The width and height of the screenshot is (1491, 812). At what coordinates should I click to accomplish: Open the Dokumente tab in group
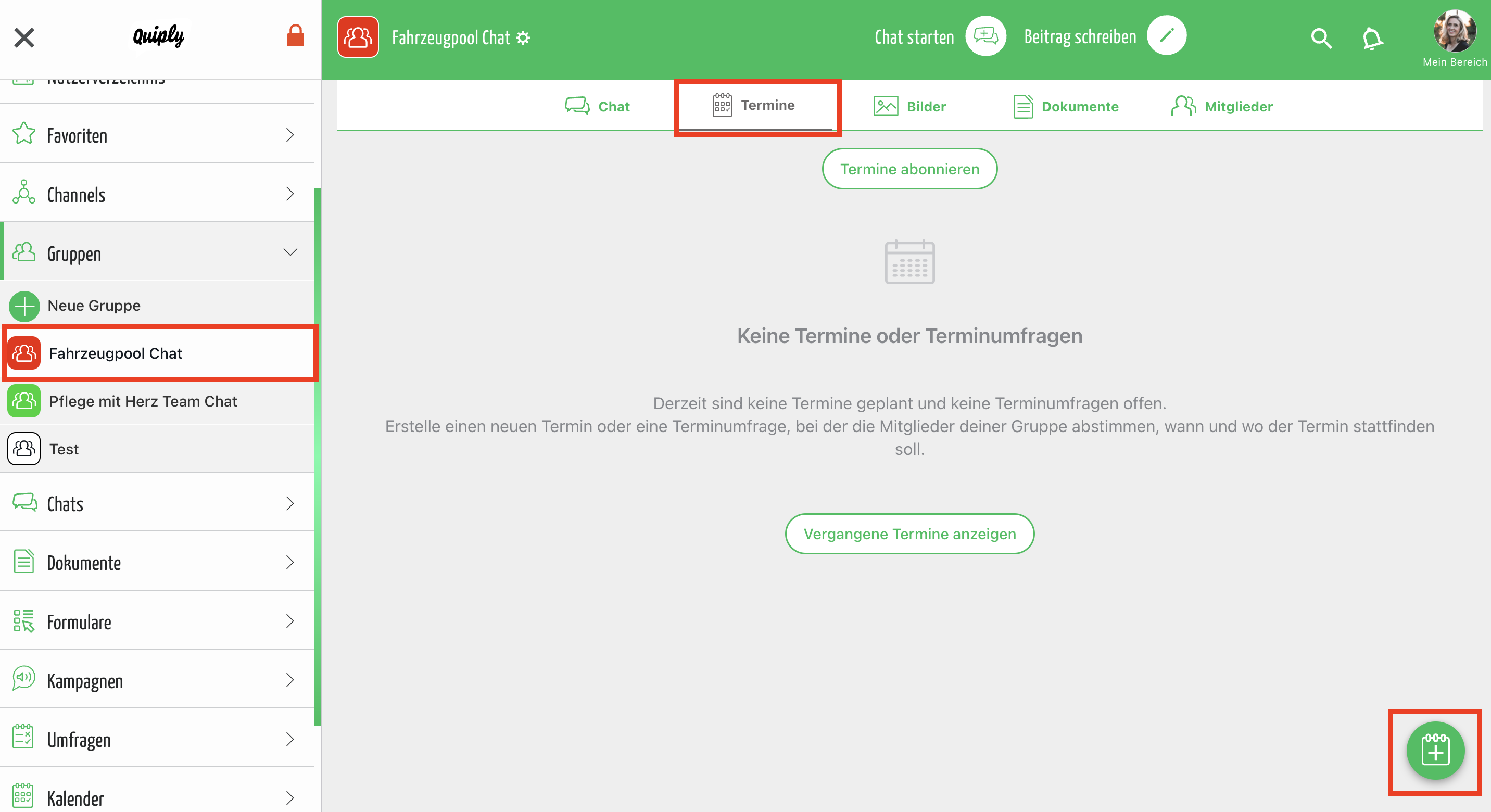pyautogui.click(x=1066, y=107)
